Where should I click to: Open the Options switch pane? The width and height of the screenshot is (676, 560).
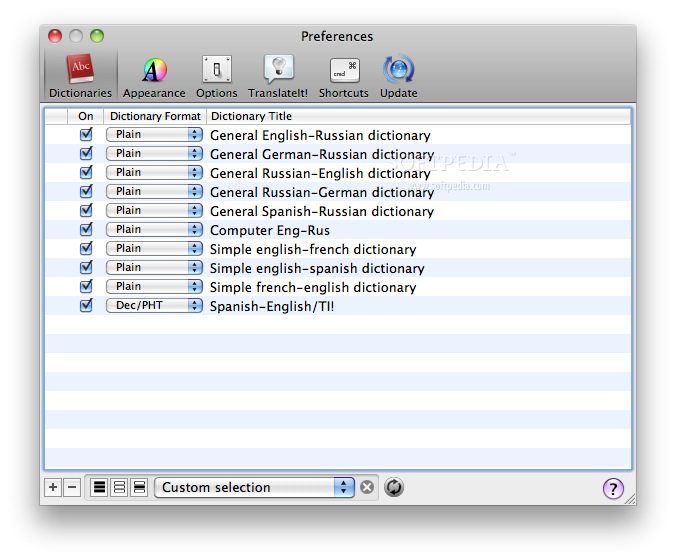[216, 78]
